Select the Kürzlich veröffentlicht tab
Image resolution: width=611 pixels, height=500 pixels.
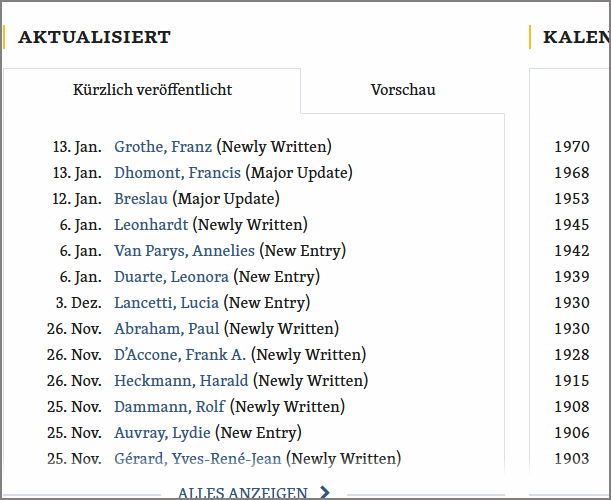[x=152, y=90]
